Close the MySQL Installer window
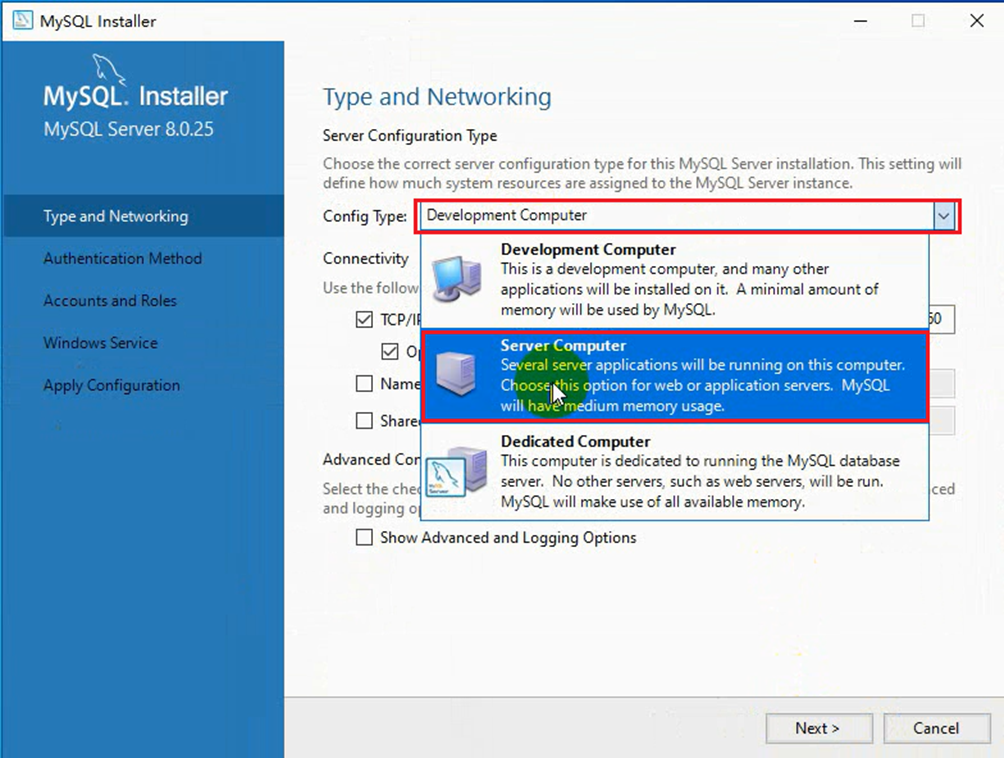This screenshot has width=1004, height=758. (x=976, y=20)
